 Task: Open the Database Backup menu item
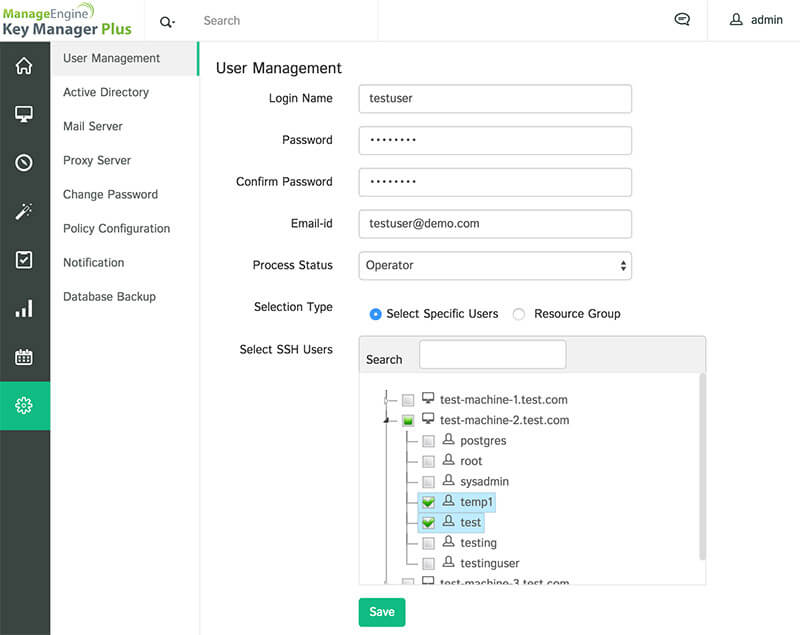[109, 297]
